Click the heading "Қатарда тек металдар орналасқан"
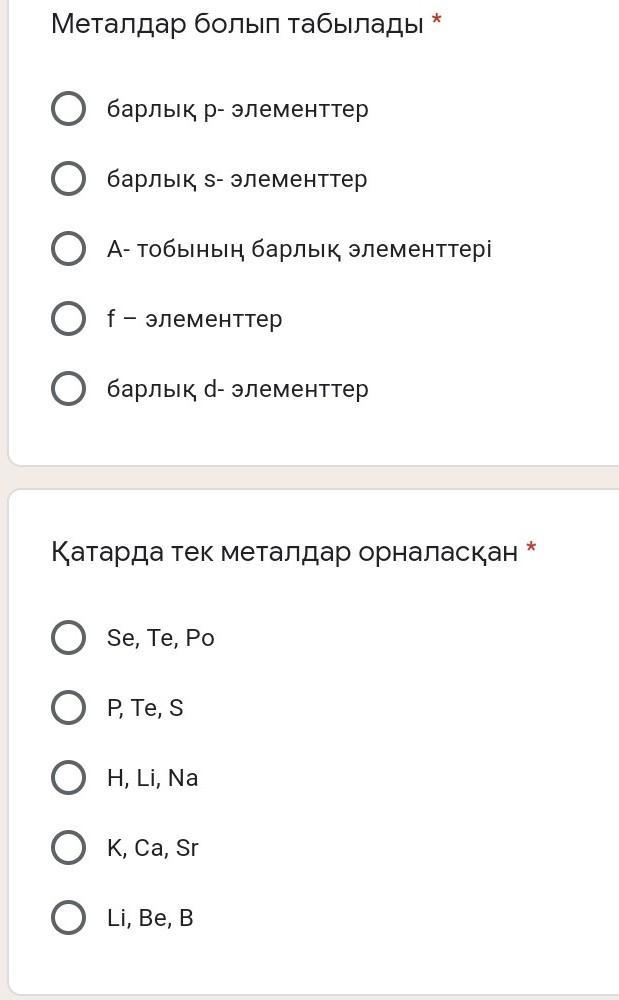Image resolution: width=619 pixels, height=1000 pixels. click(285, 551)
